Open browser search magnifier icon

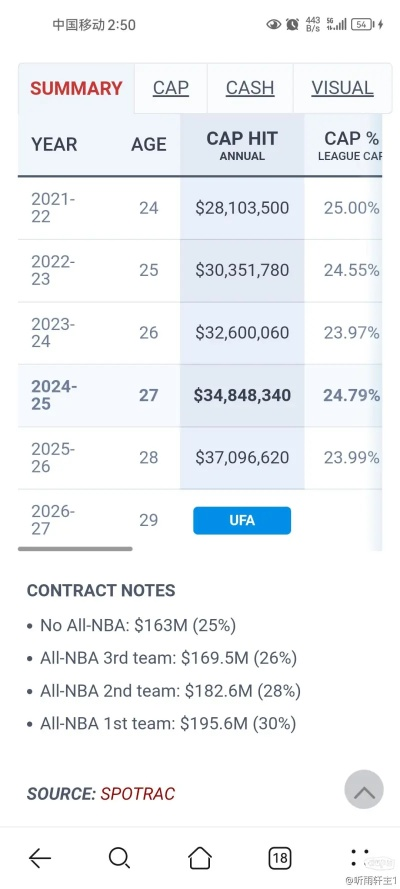pyautogui.click(x=119, y=858)
